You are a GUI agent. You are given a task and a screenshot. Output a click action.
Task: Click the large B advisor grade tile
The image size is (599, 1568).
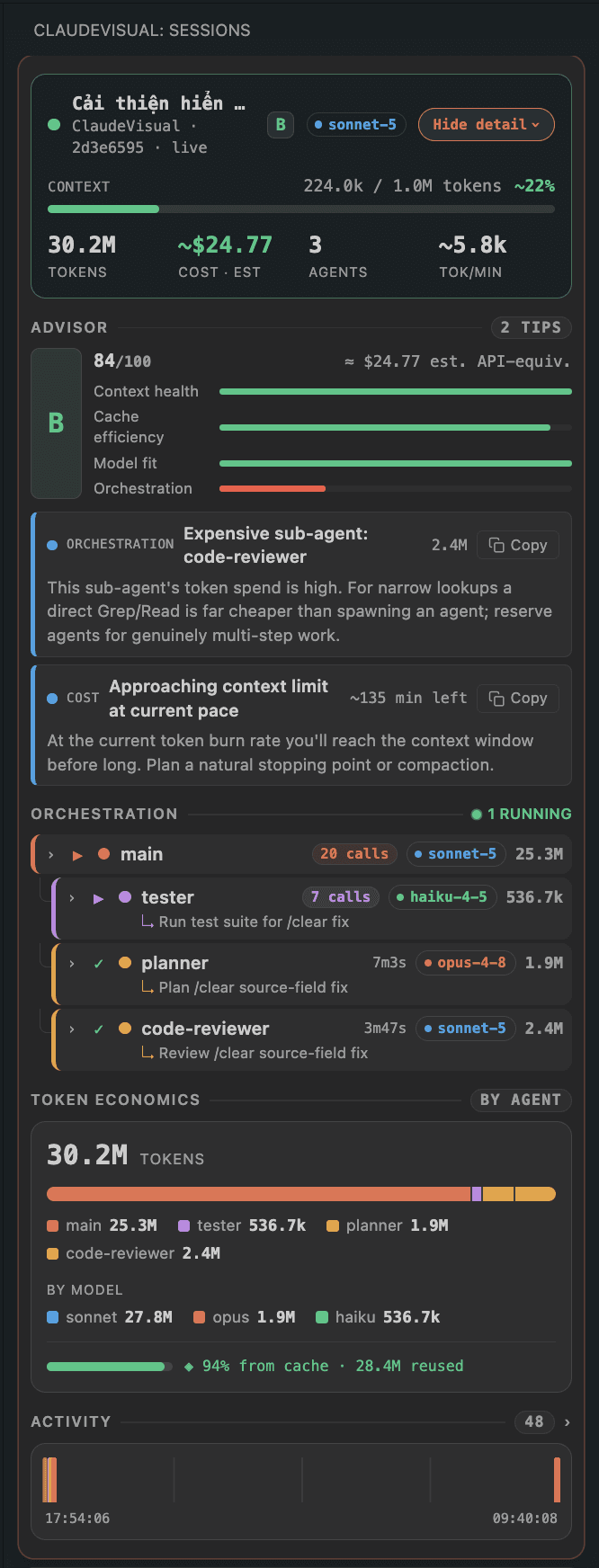56,423
